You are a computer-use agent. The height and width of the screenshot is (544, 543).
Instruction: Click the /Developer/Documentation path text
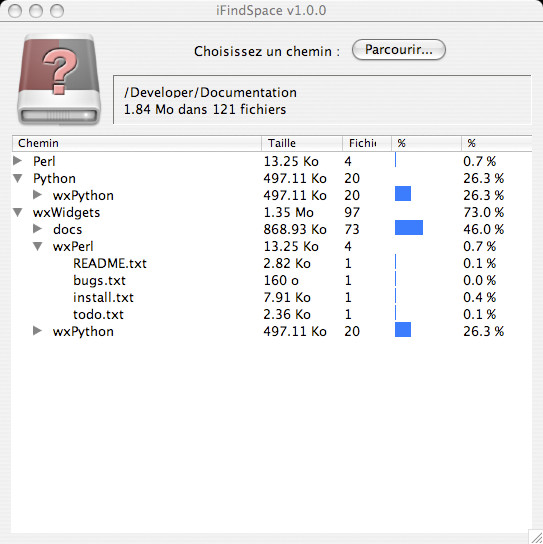point(210,92)
